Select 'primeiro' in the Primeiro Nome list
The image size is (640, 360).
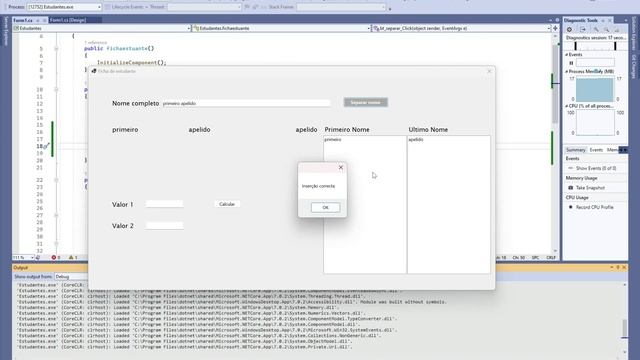(333, 140)
